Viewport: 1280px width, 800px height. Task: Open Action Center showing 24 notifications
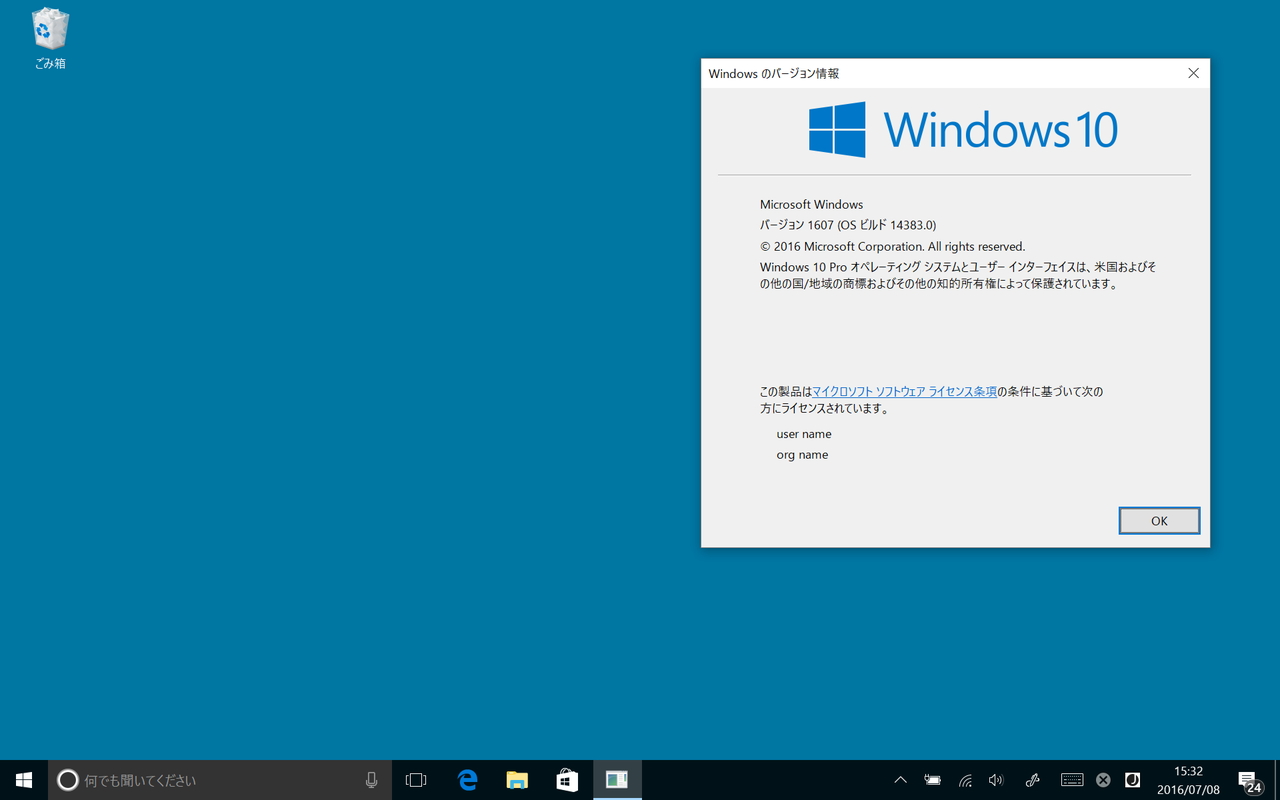tap(1248, 780)
